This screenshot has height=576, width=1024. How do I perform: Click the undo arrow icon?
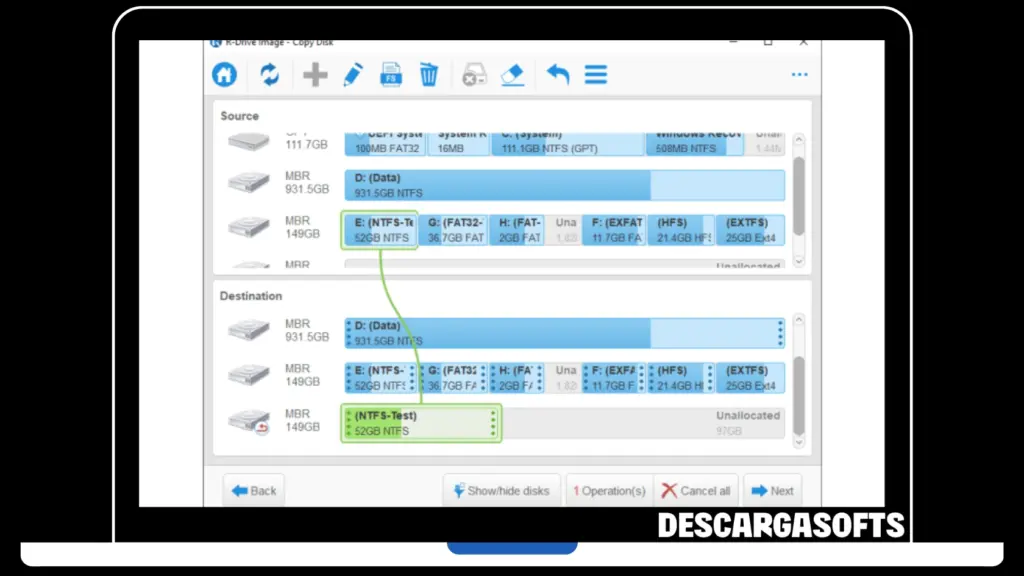tap(558, 75)
